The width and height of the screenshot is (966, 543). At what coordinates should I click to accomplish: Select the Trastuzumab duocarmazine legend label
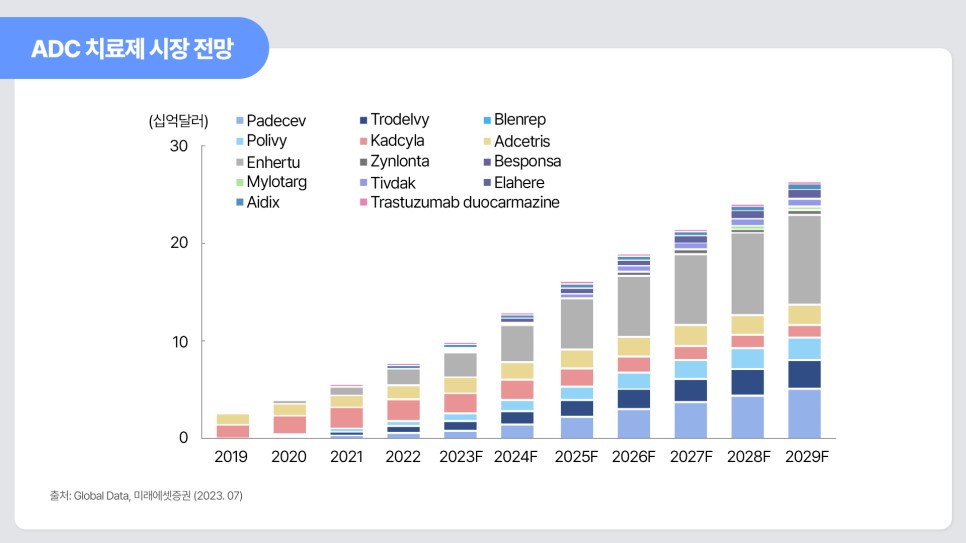click(x=465, y=202)
